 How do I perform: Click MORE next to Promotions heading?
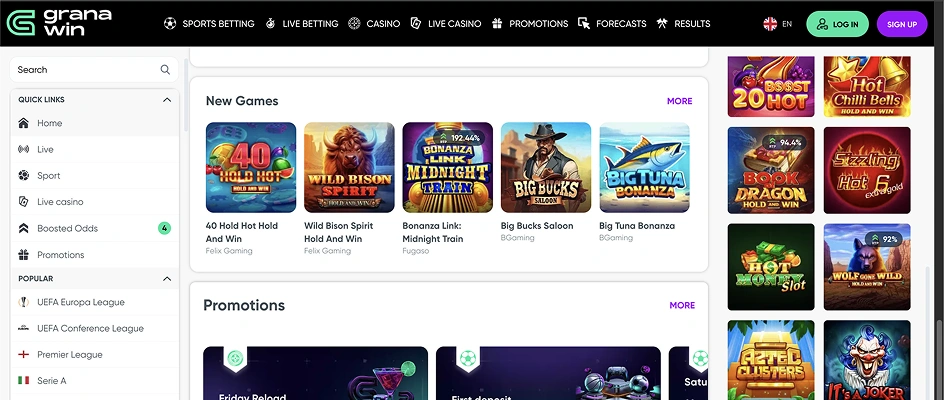coord(682,305)
